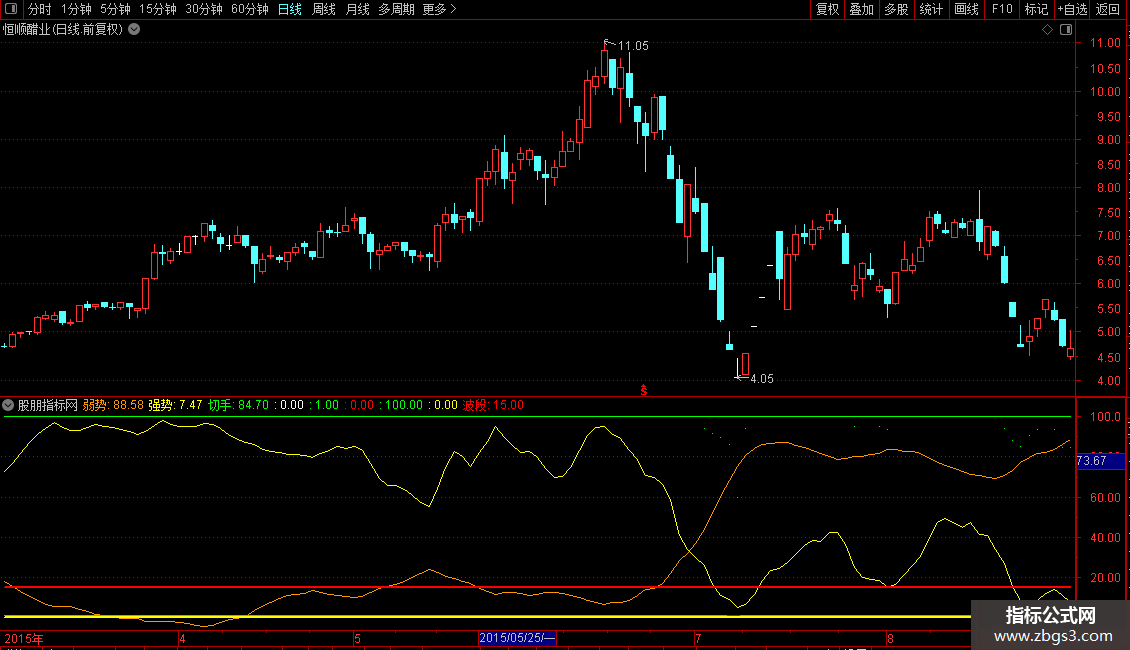Select the 5分钟 period
Image resolution: width=1130 pixels, height=650 pixels.
(x=115, y=9)
